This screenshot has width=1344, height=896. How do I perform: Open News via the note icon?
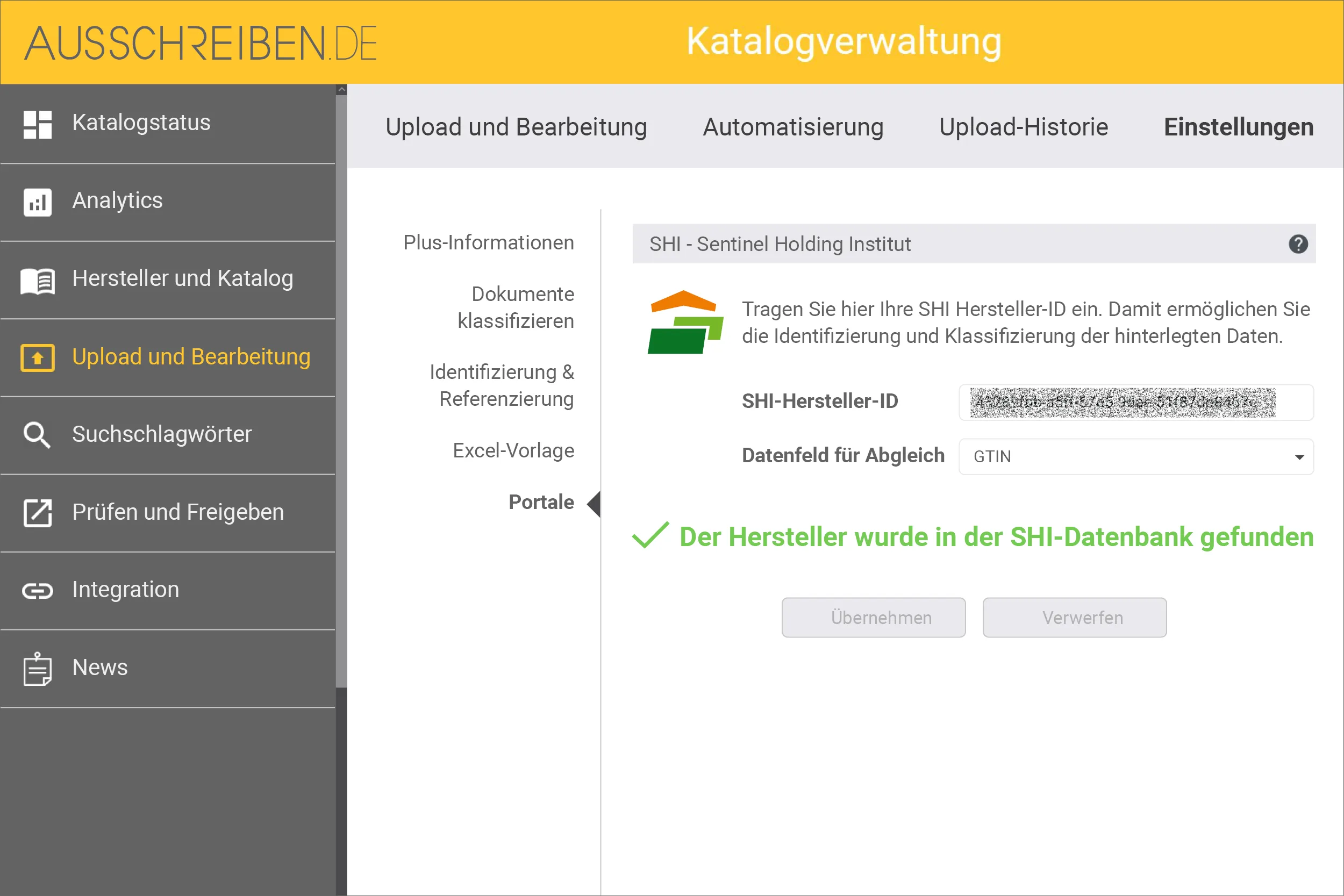tap(37, 669)
